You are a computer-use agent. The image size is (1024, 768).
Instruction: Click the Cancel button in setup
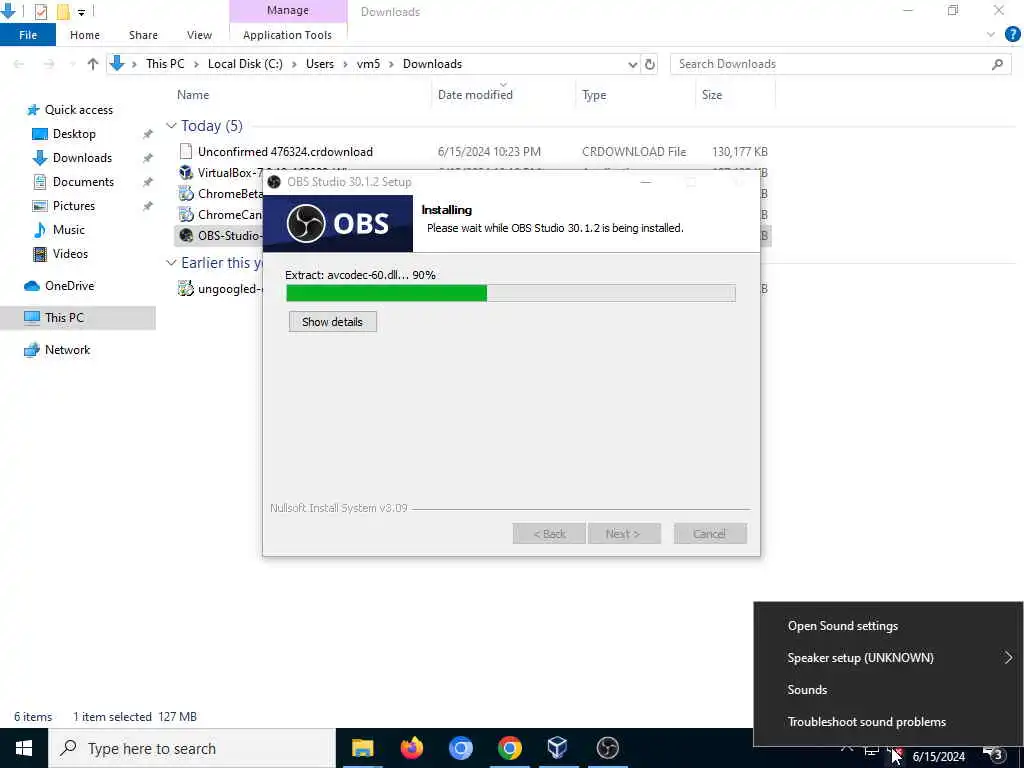point(710,534)
